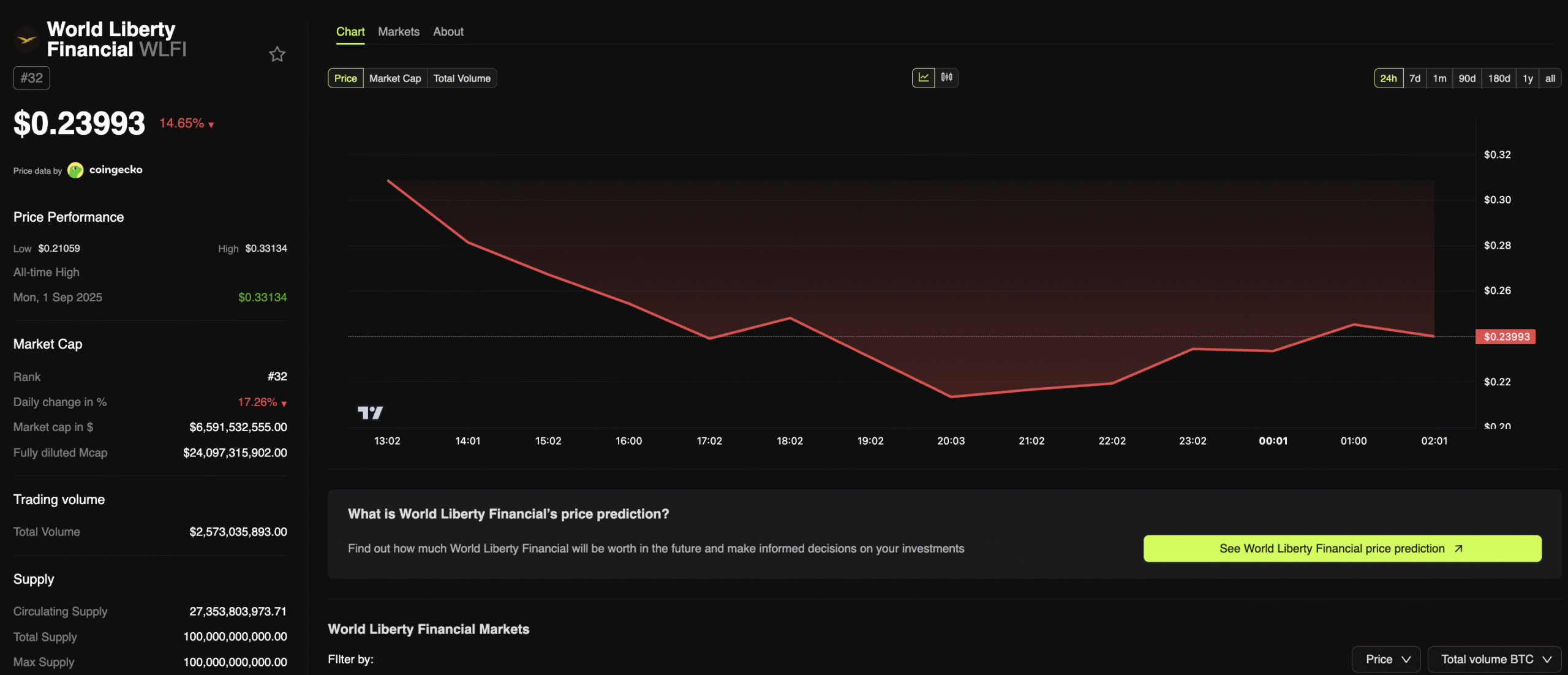Choose the all time range option

click(x=1550, y=78)
